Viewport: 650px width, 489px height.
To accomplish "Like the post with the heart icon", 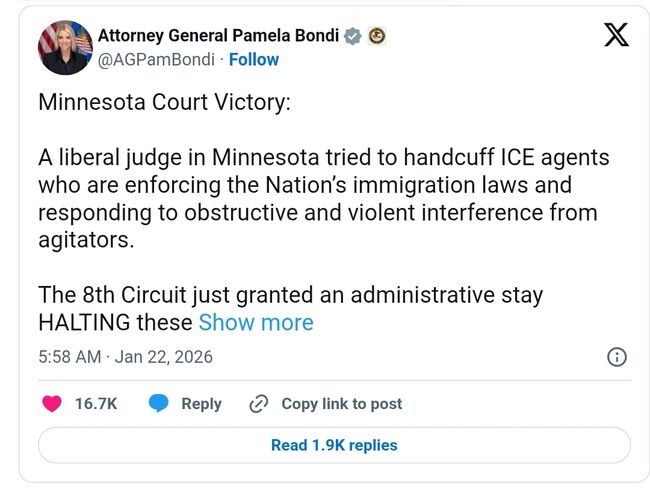I will (52, 404).
